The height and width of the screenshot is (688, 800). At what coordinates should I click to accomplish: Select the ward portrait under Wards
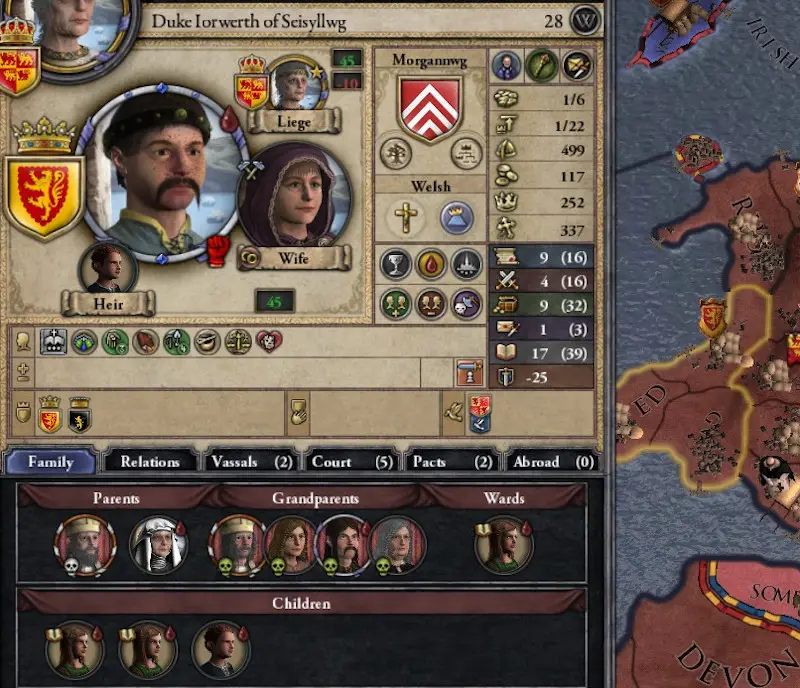[x=504, y=545]
